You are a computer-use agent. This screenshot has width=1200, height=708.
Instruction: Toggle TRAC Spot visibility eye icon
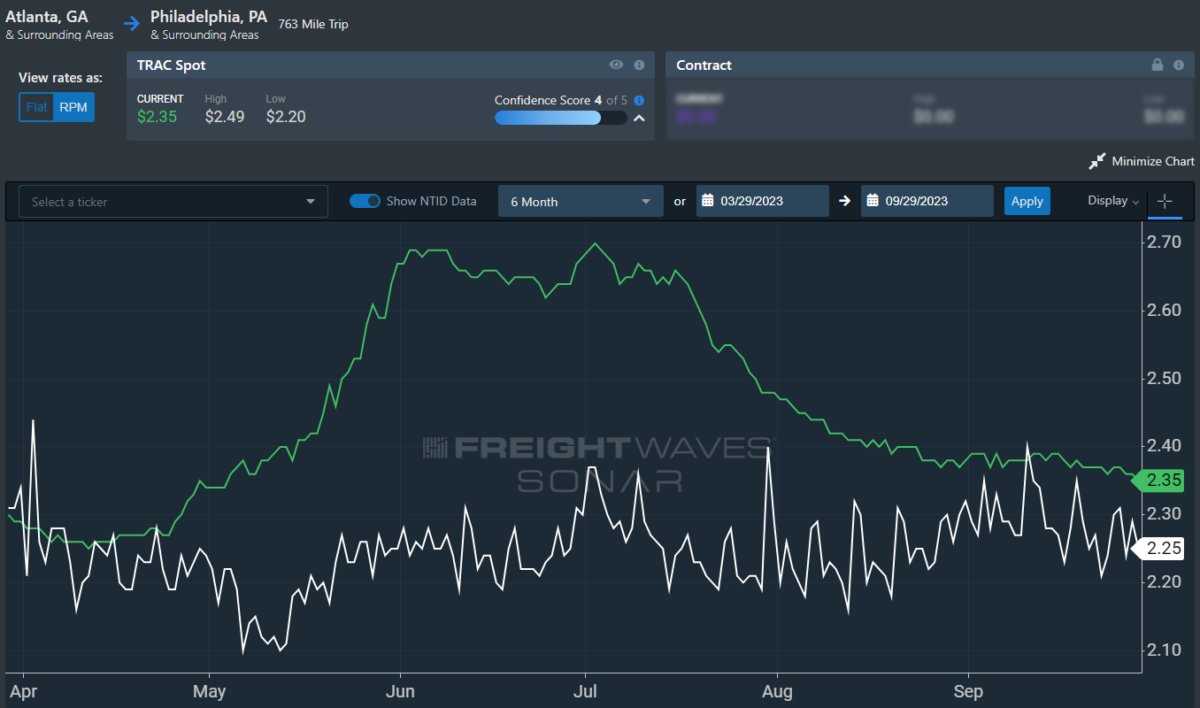[617, 65]
